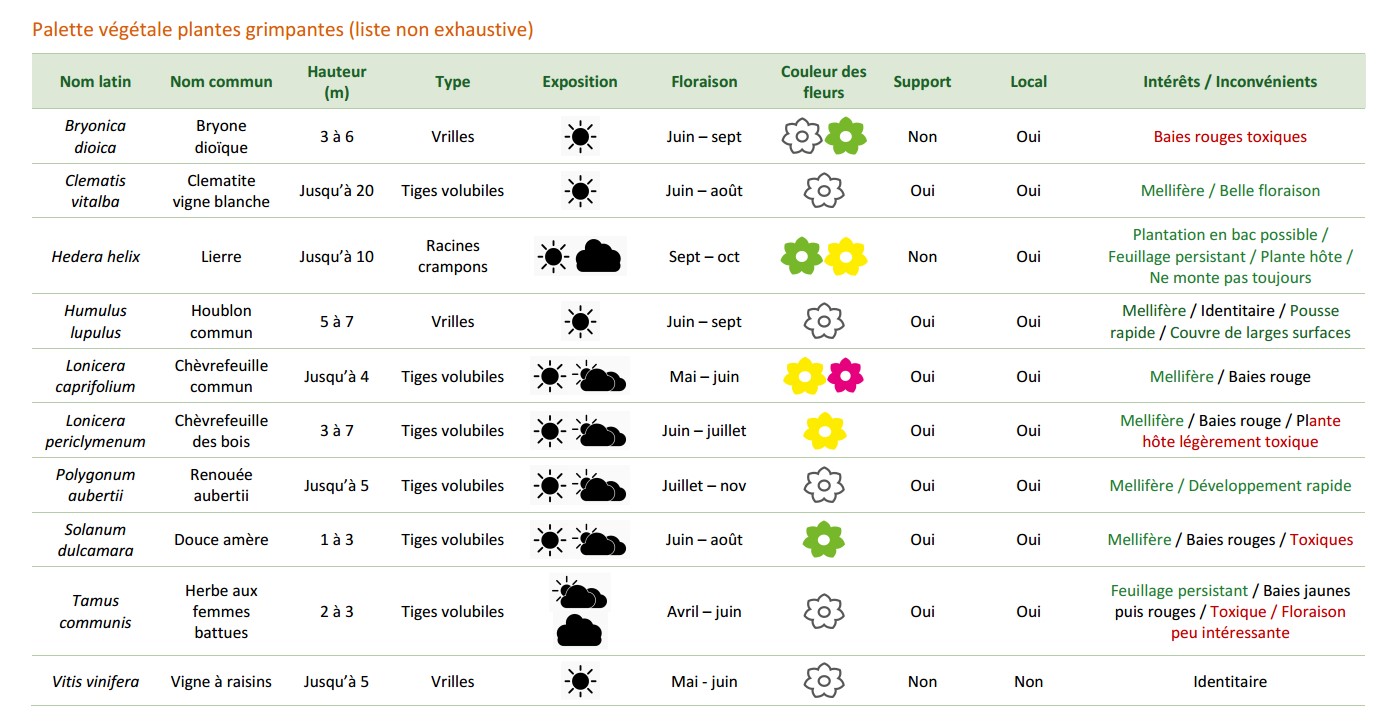Screen dimensions: 1400x728
Task: Click the 'Mellifère / Belle floraison' text
Action: (1230, 190)
